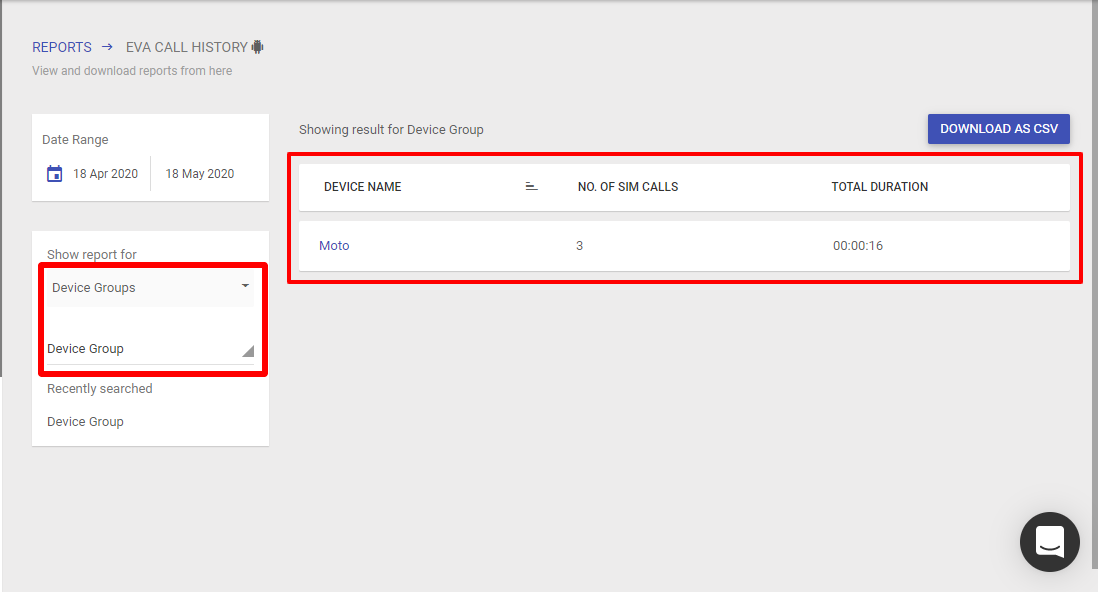Open the chat support widget
Image resolution: width=1098 pixels, height=592 pixels.
coord(1050,542)
